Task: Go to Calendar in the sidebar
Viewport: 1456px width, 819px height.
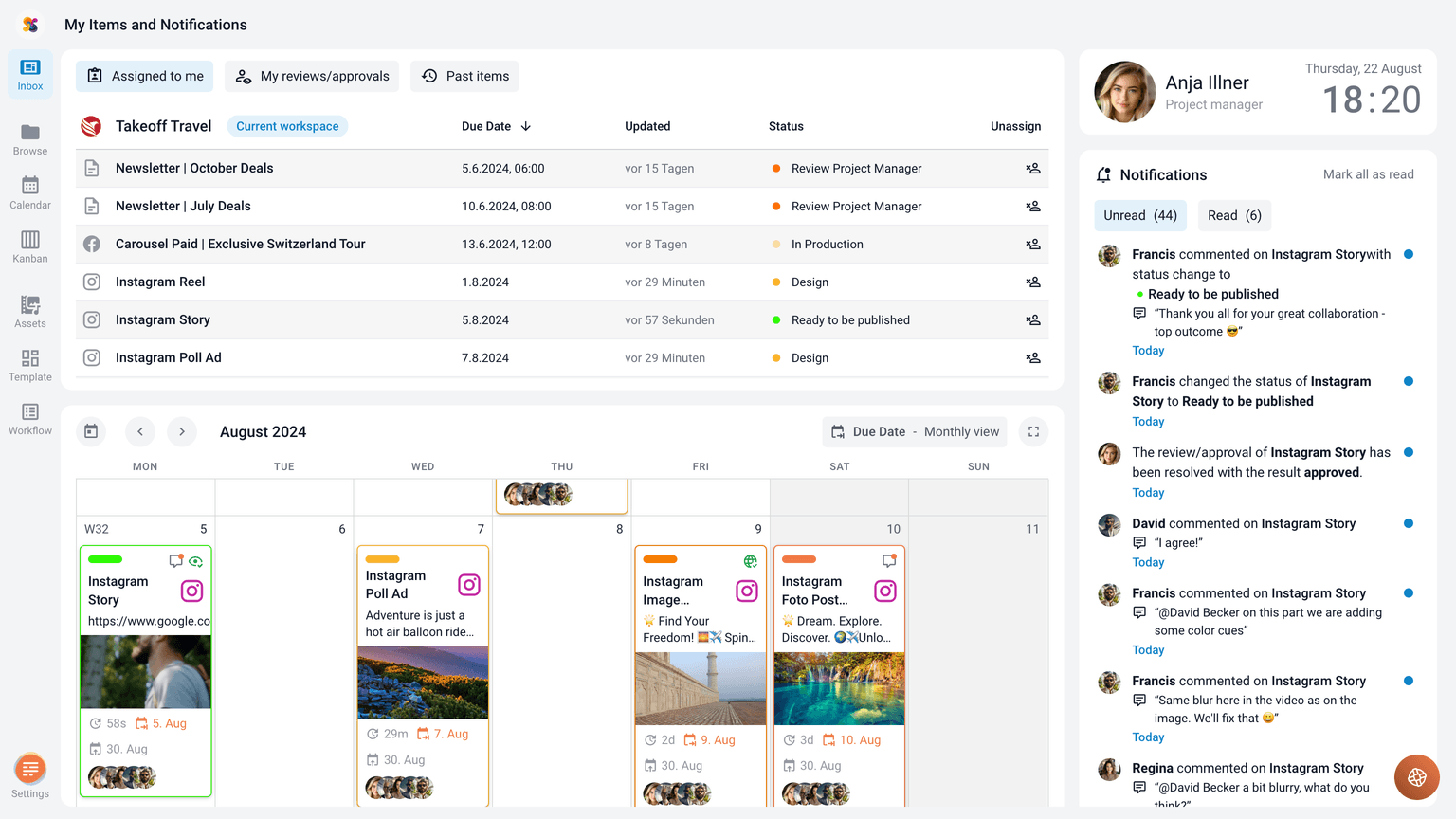Action: point(30,193)
